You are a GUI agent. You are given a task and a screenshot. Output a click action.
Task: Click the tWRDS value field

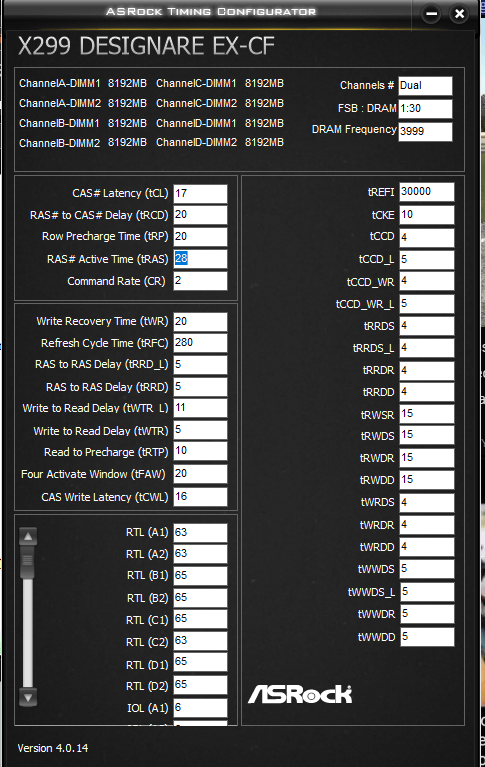tap(427, 503)
